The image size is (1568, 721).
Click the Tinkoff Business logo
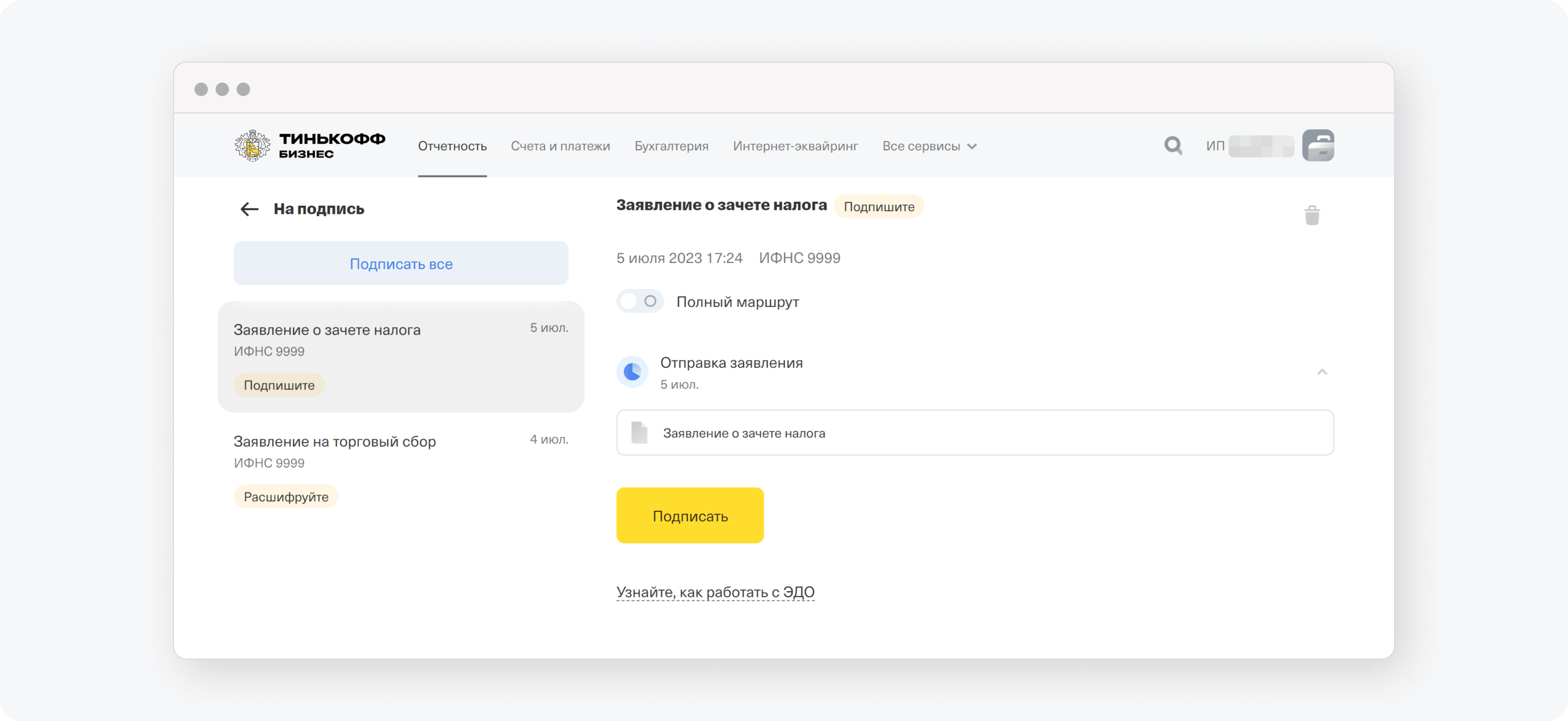tap(310, 146)
